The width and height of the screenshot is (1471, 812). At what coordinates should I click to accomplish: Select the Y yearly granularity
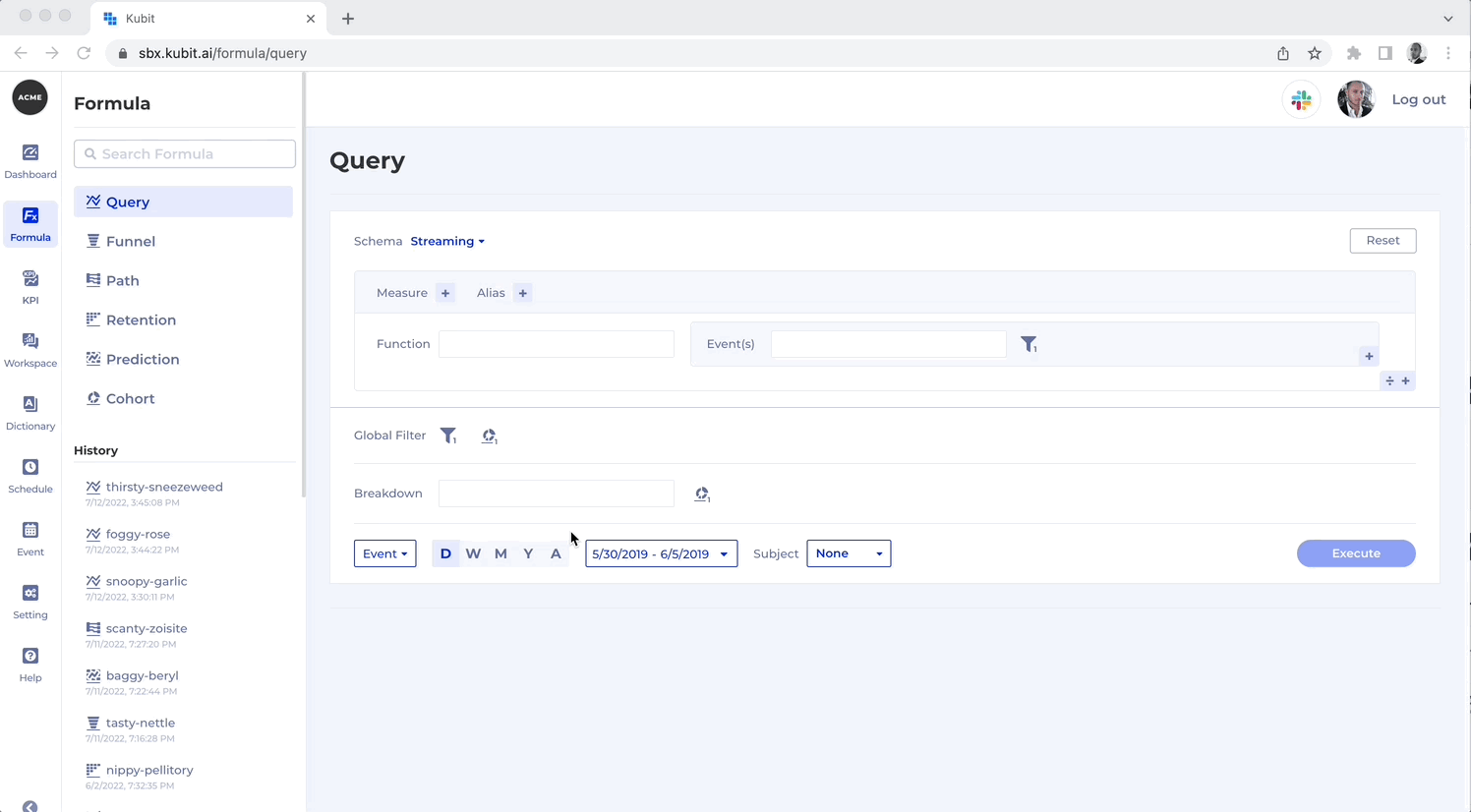[x=528, y=553]
